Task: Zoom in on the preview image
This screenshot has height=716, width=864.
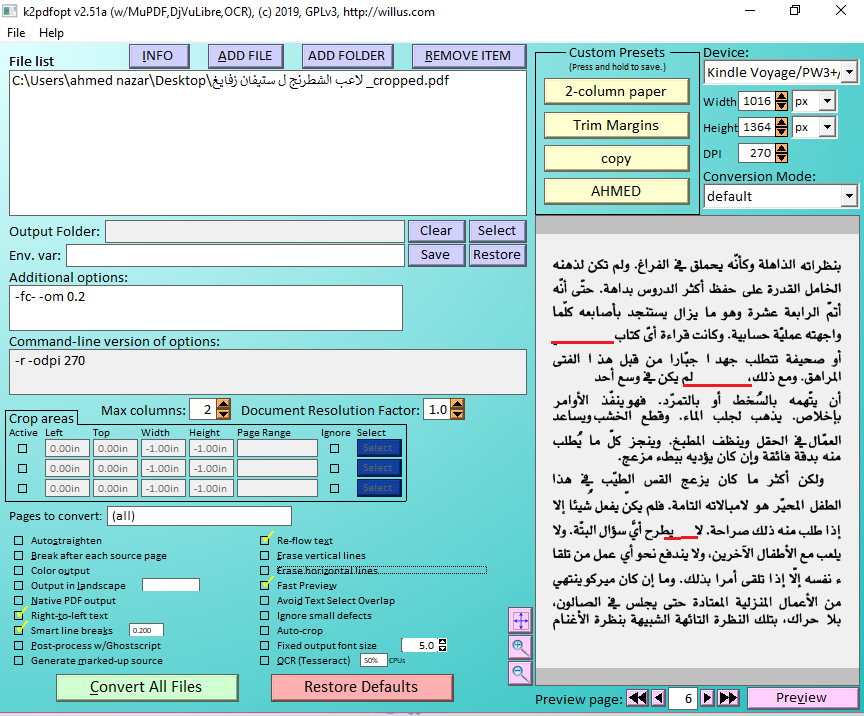Action: point(520,647)
